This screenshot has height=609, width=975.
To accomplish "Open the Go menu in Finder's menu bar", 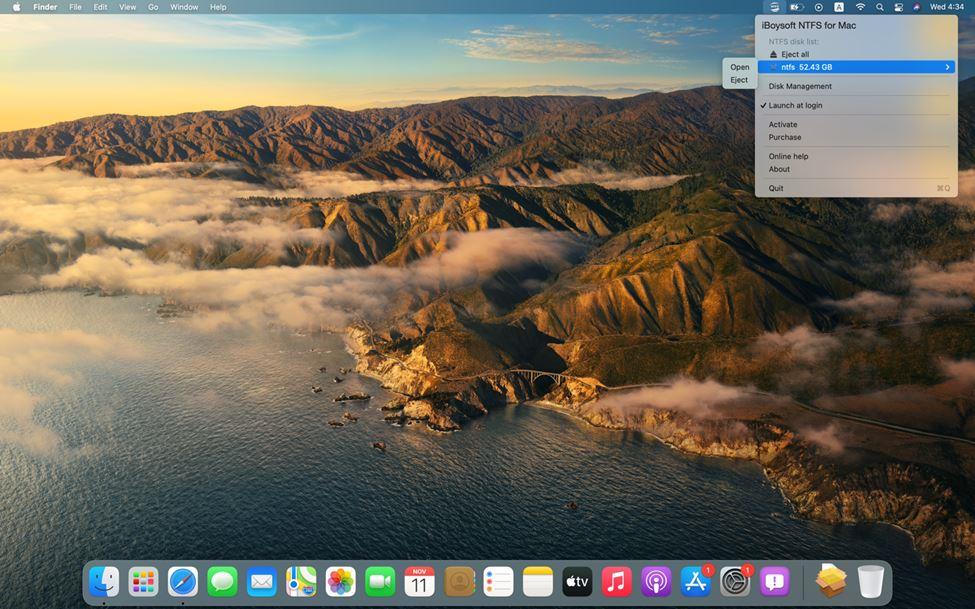I will click(152, 7).
